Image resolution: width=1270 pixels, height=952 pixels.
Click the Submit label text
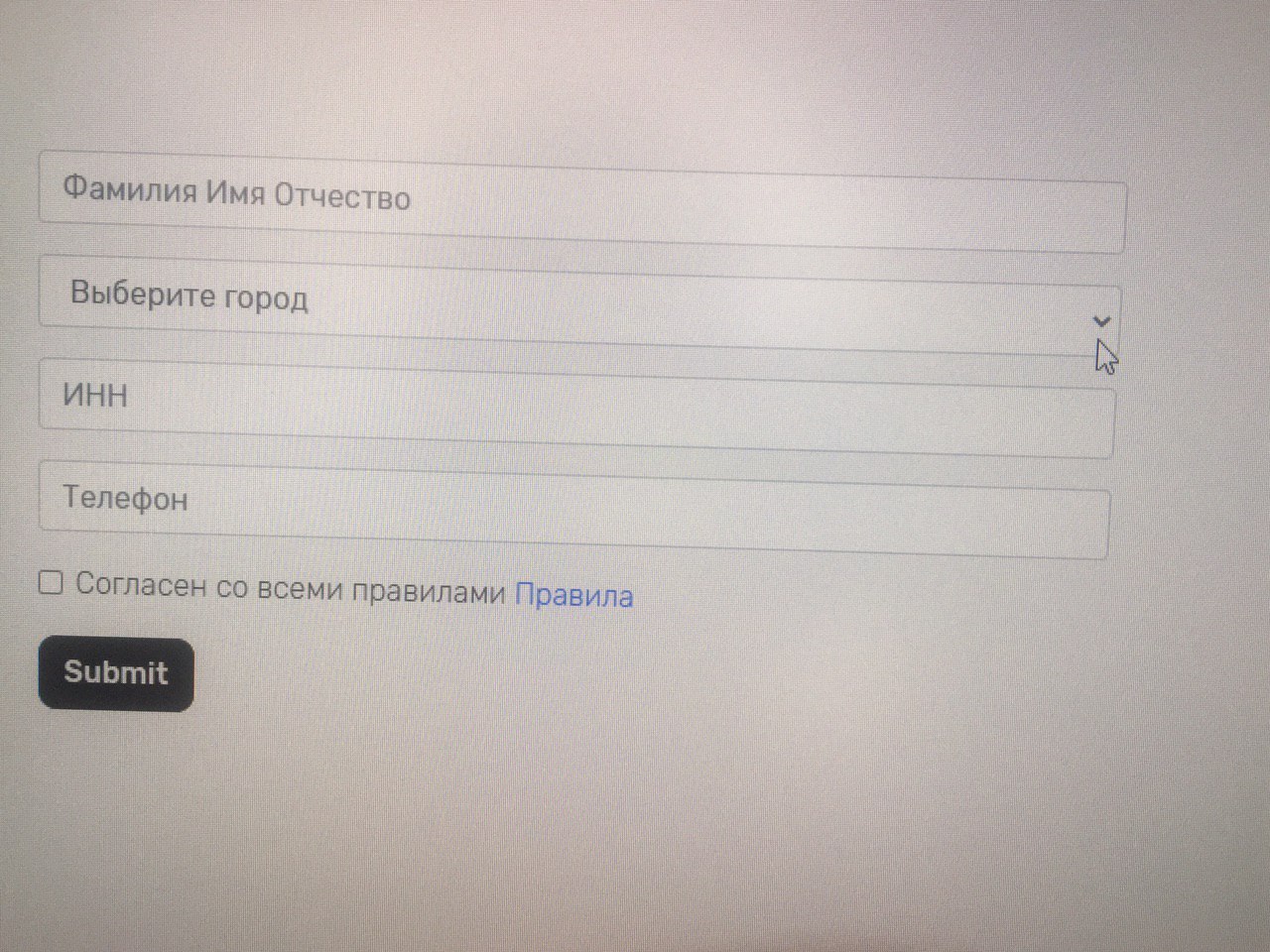click(x=116, y=672)
